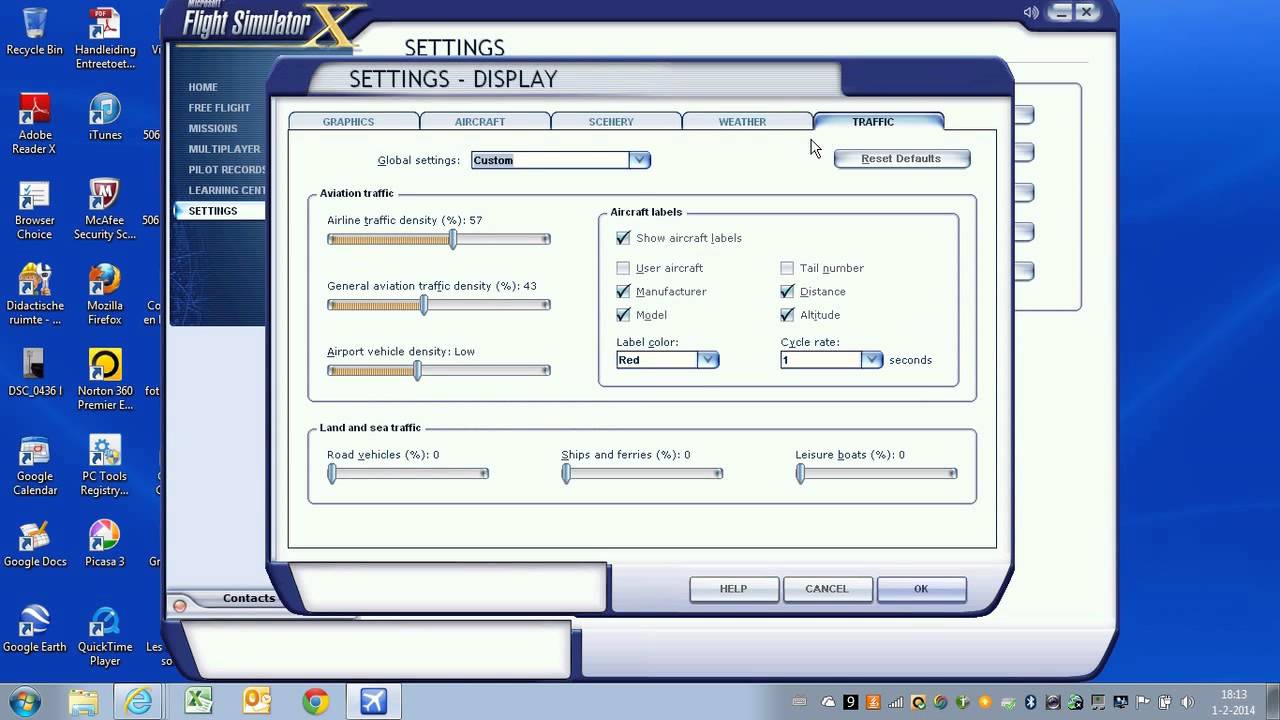Click the Flight Simulator taskbar icon
Screen dimensions: 1280x720
[373, 701]
